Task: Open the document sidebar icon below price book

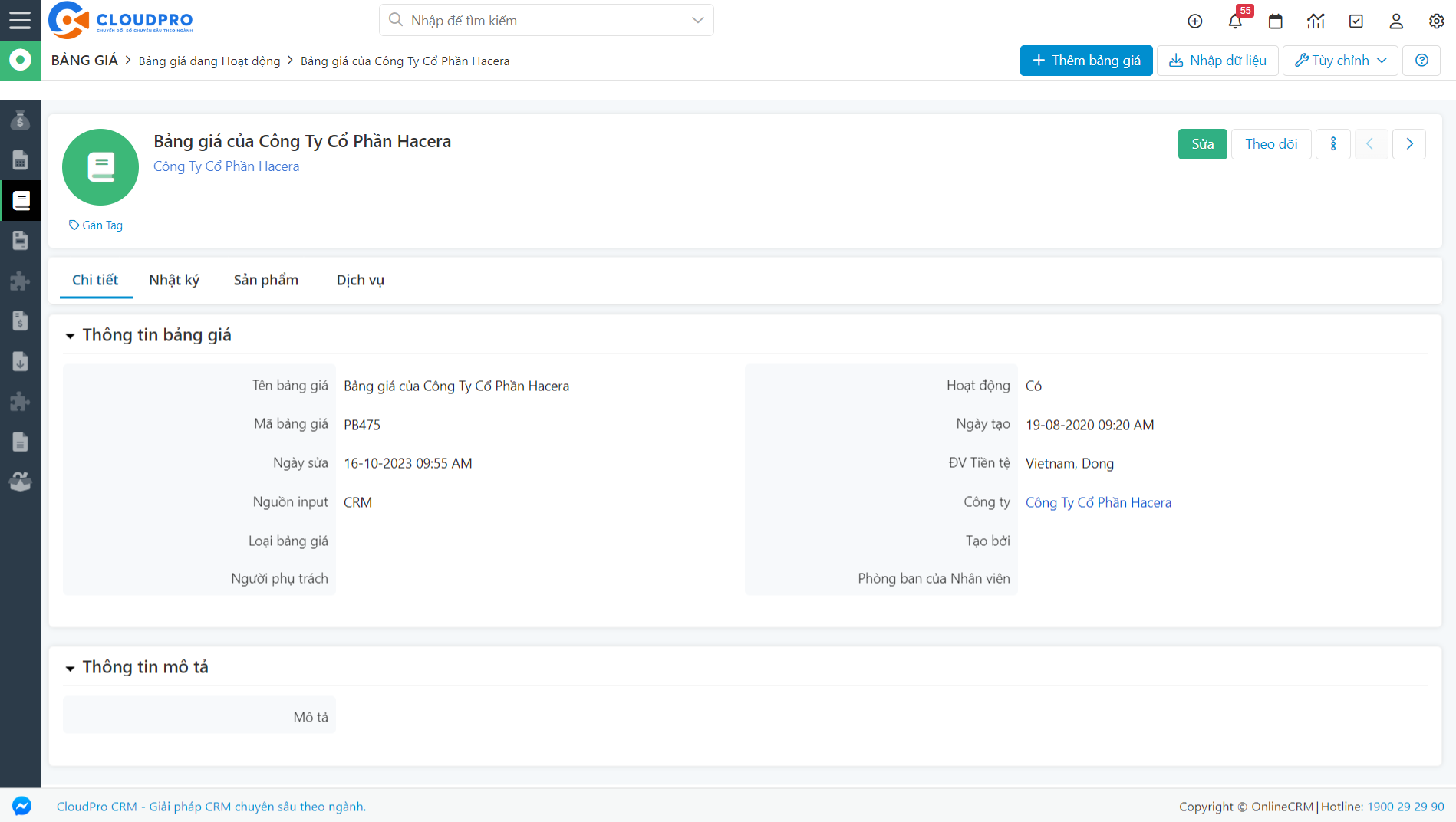Action: (20, 241)
